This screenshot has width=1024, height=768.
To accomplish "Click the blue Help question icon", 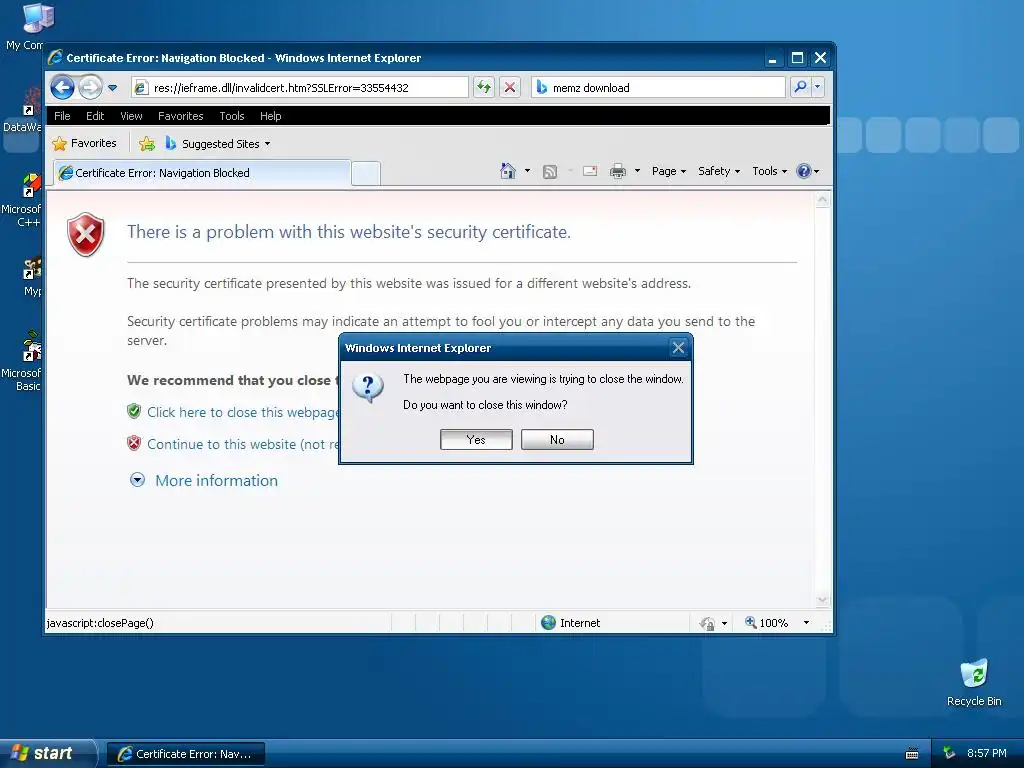I will point(804,171).
